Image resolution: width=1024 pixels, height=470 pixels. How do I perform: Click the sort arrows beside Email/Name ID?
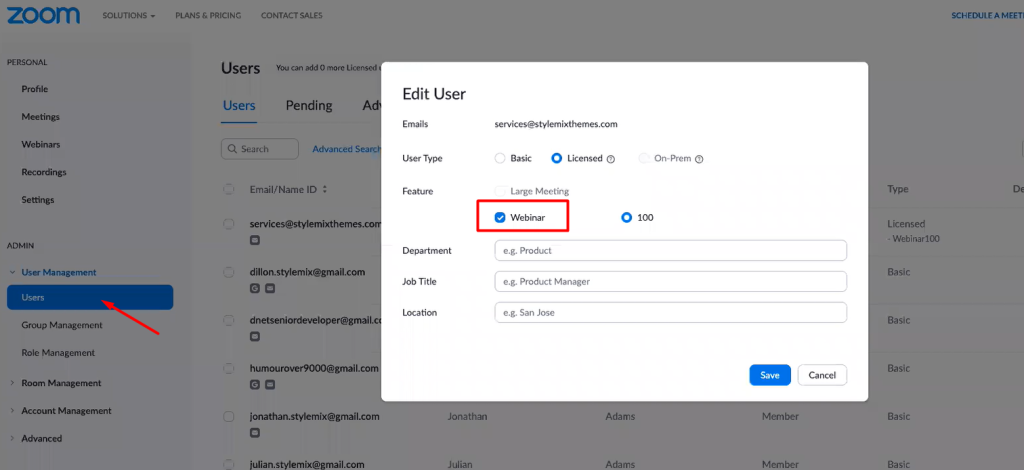pyautogui.click(x=324, y=189)
